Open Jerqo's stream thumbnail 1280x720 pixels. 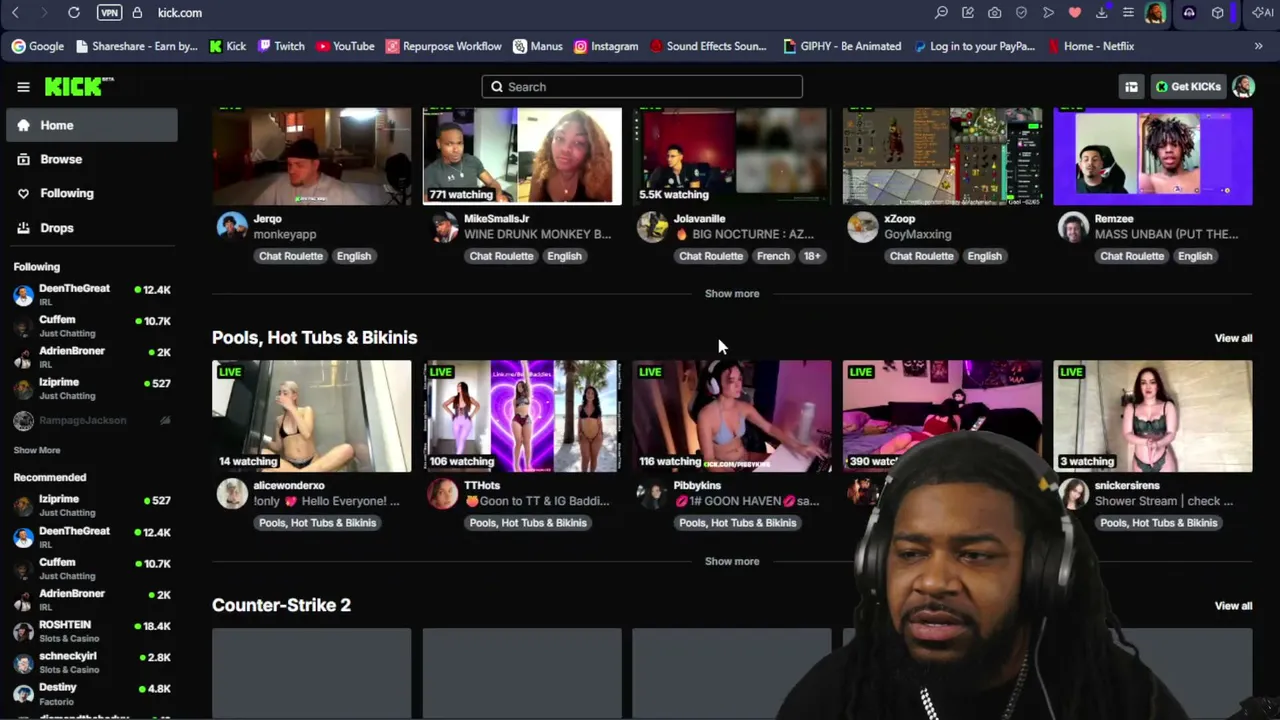coord(312,157)
